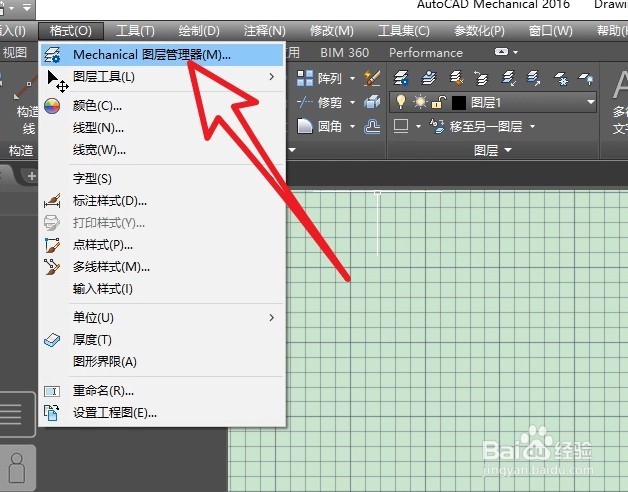
Task: Open the 注释(N) menu
Action: pyautogui.click(x=264, y=31)
